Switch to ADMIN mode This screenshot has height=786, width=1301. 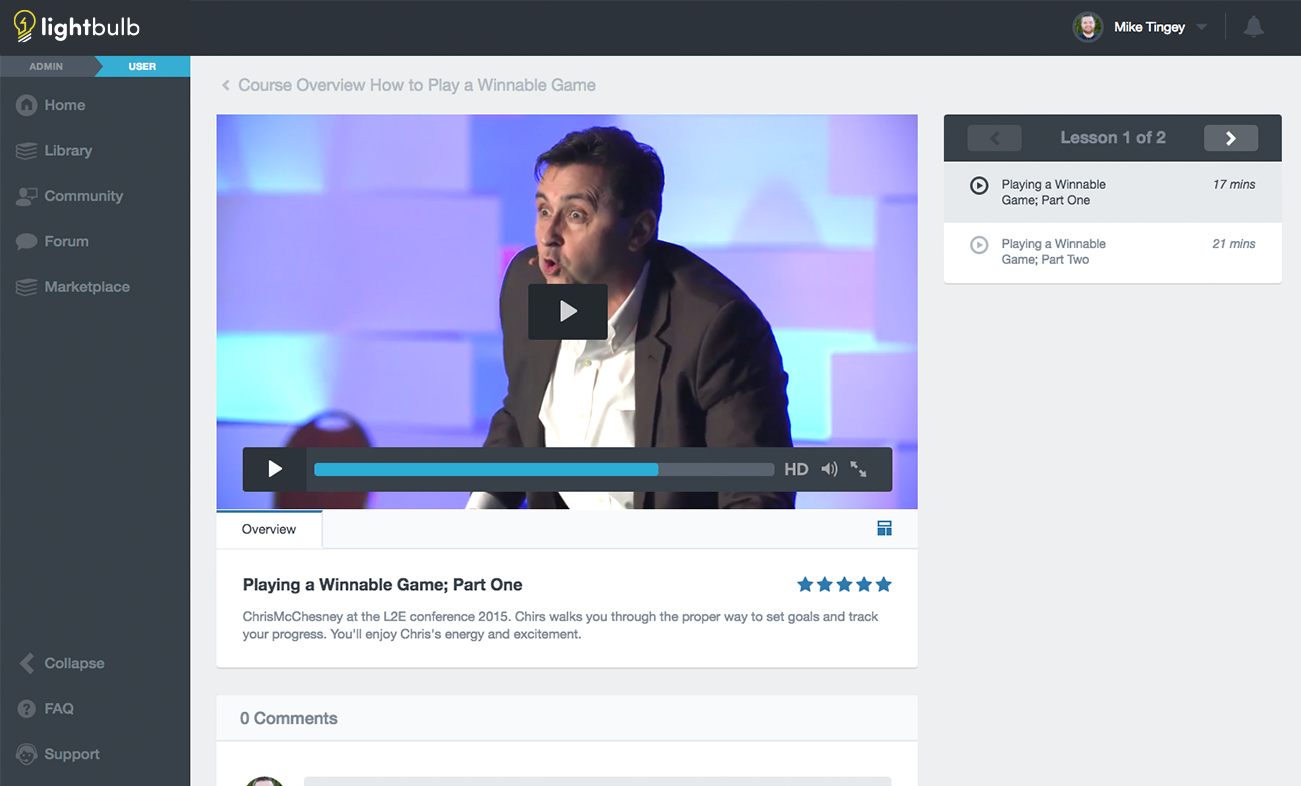(x=47, y=66)
